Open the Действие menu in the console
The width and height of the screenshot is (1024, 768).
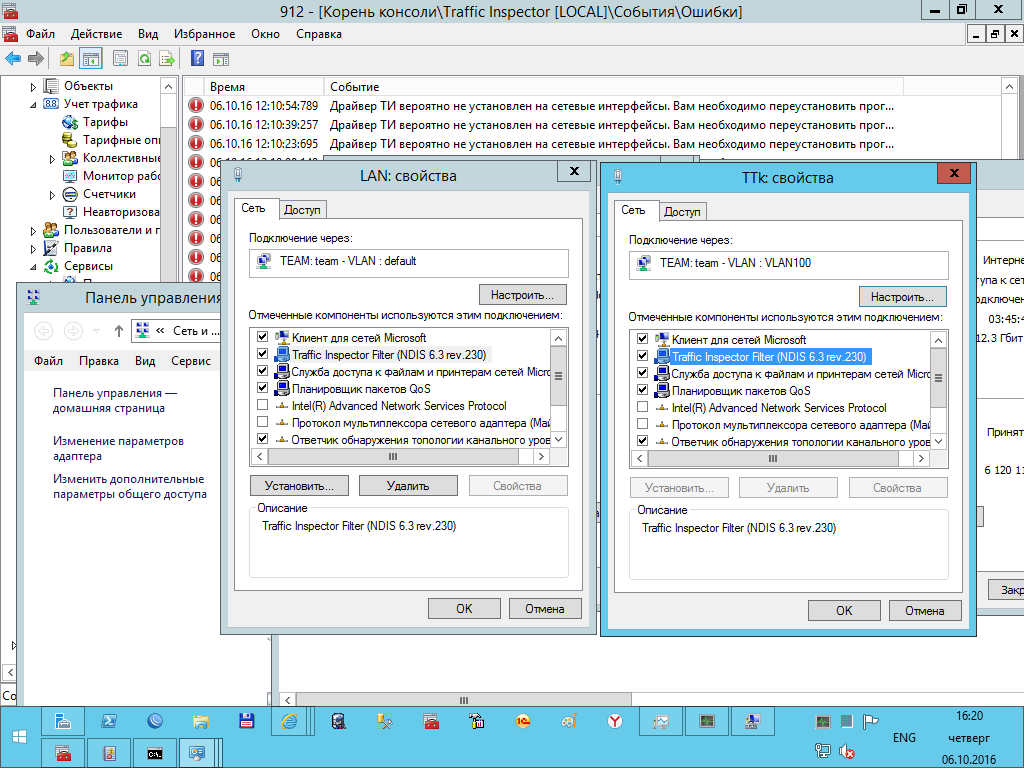click(x=96, y=34)
